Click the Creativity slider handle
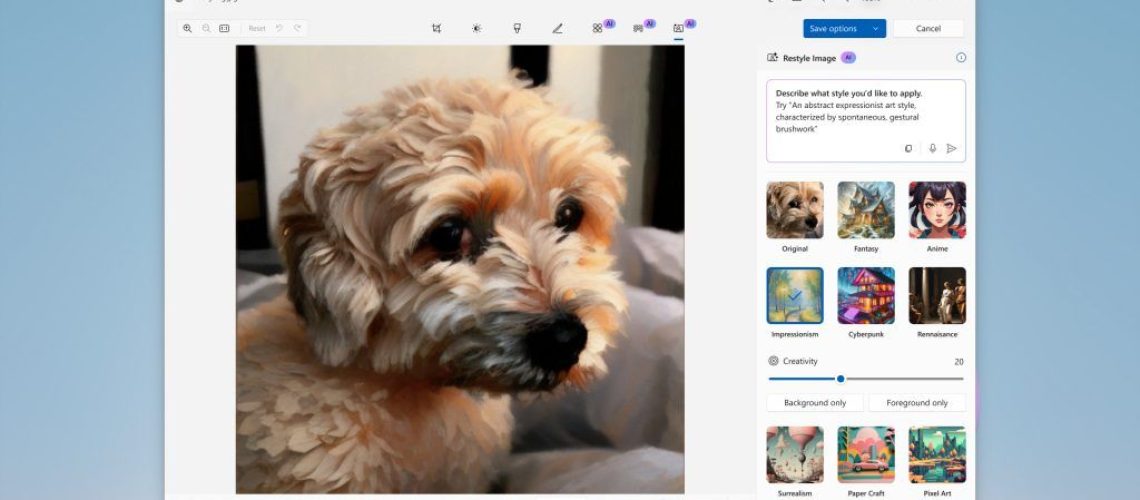The width and height of the screenshot is (1140, 500). coord(840,379)
